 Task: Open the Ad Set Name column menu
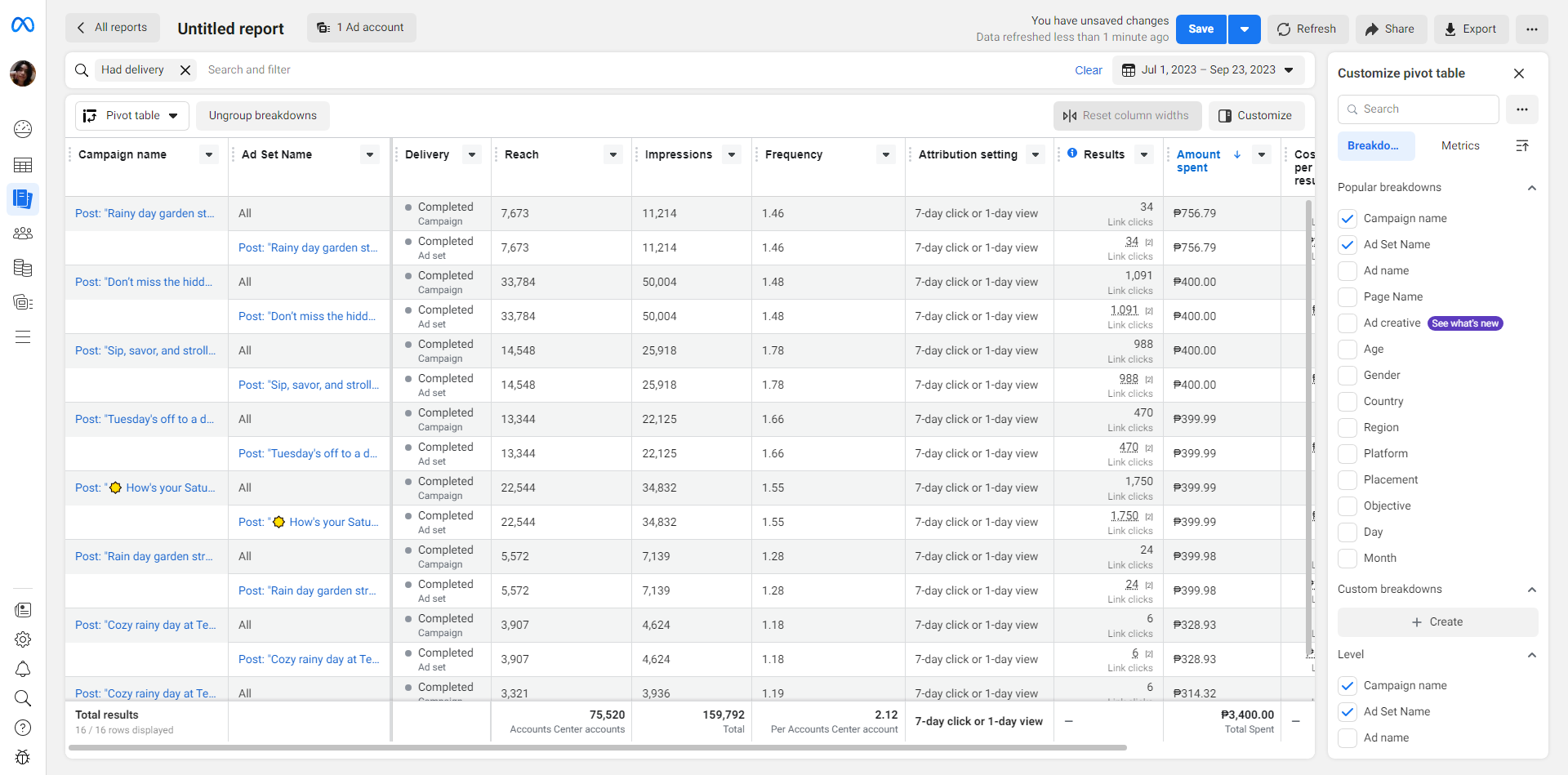pyautogui.click(x=370, y=154)
